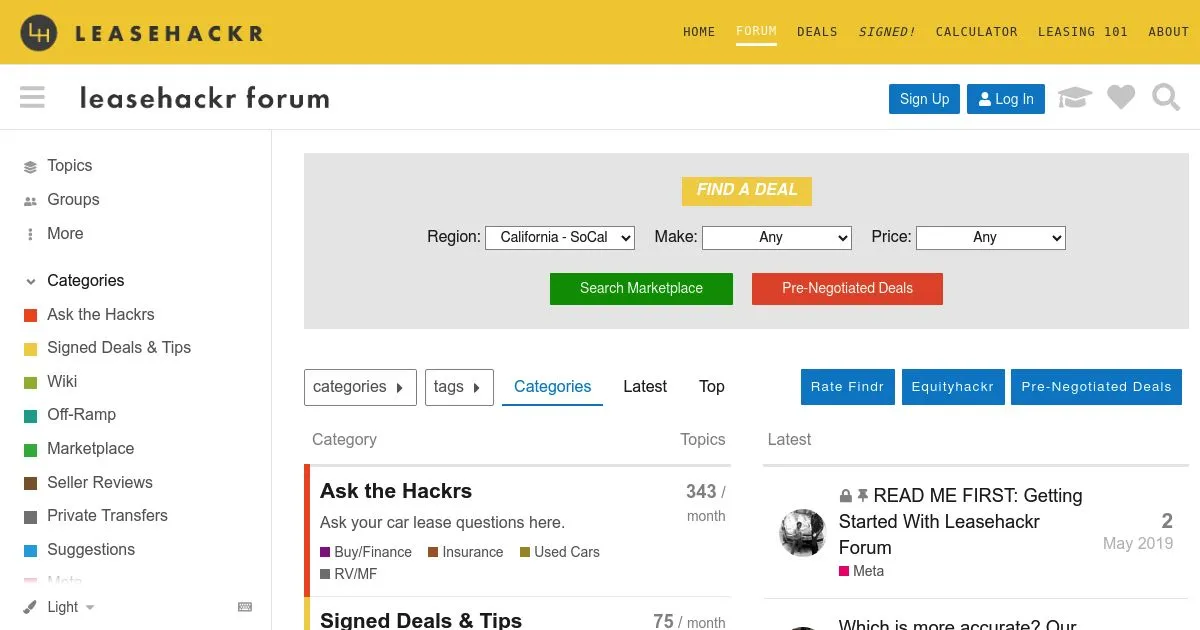Open the Buy/Finance subcategory
Viewport: 1200px width, 630px height.
[366, 552]
